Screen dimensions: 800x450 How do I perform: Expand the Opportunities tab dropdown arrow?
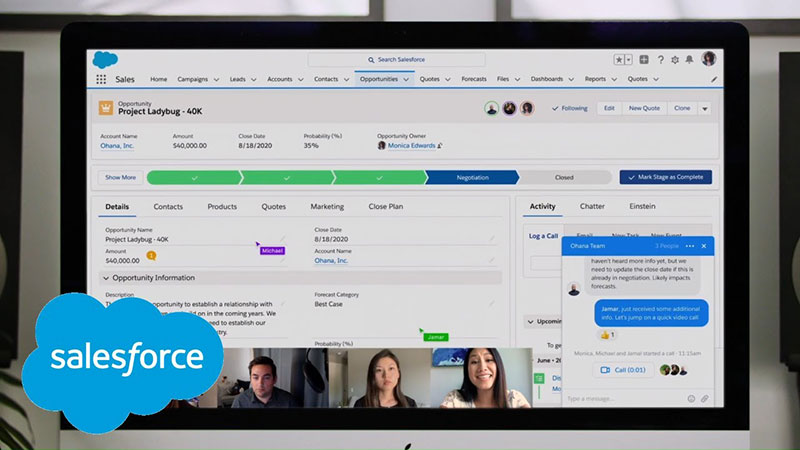tap(406, 80)
